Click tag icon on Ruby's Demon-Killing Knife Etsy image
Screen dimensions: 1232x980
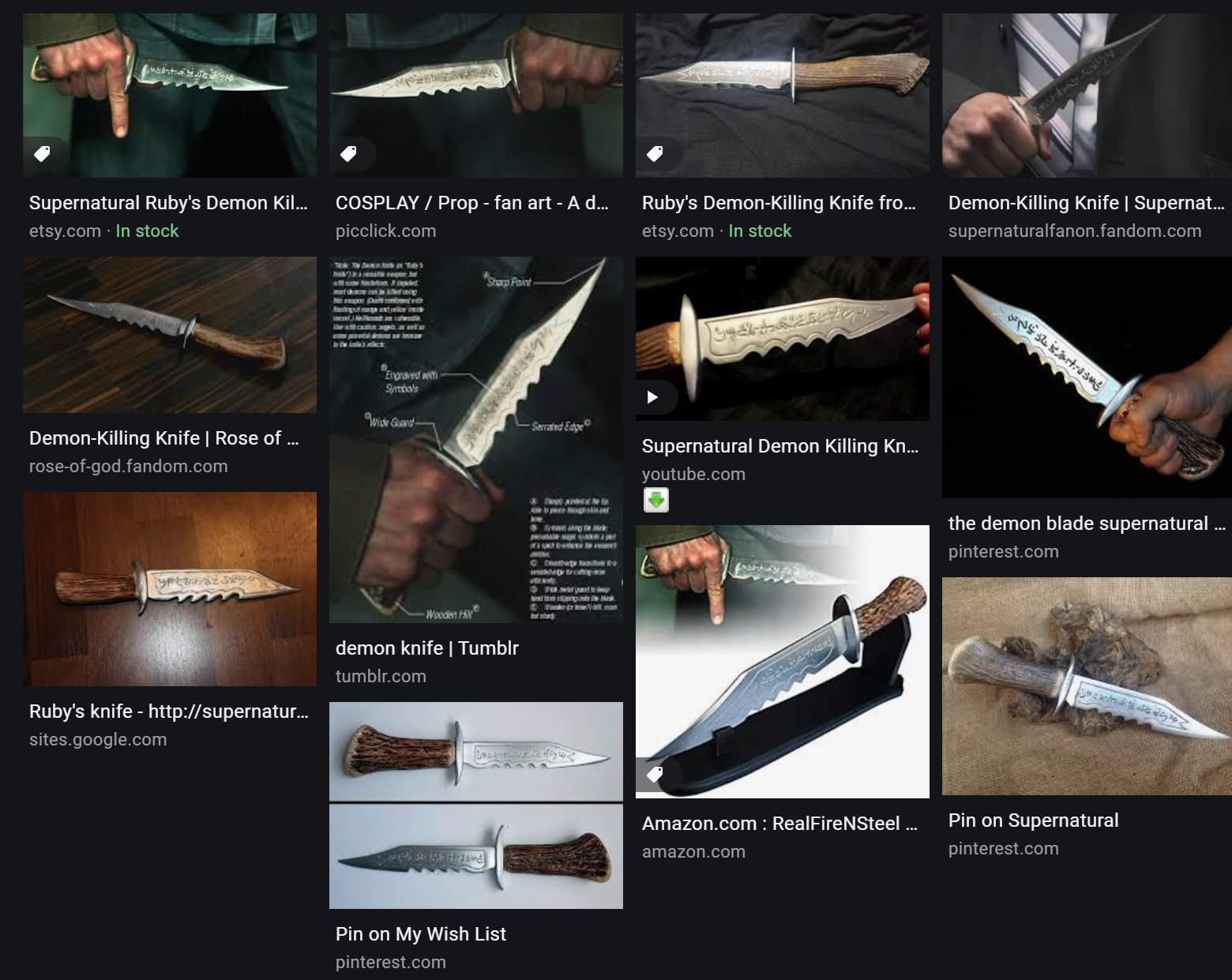click(655, 153)
